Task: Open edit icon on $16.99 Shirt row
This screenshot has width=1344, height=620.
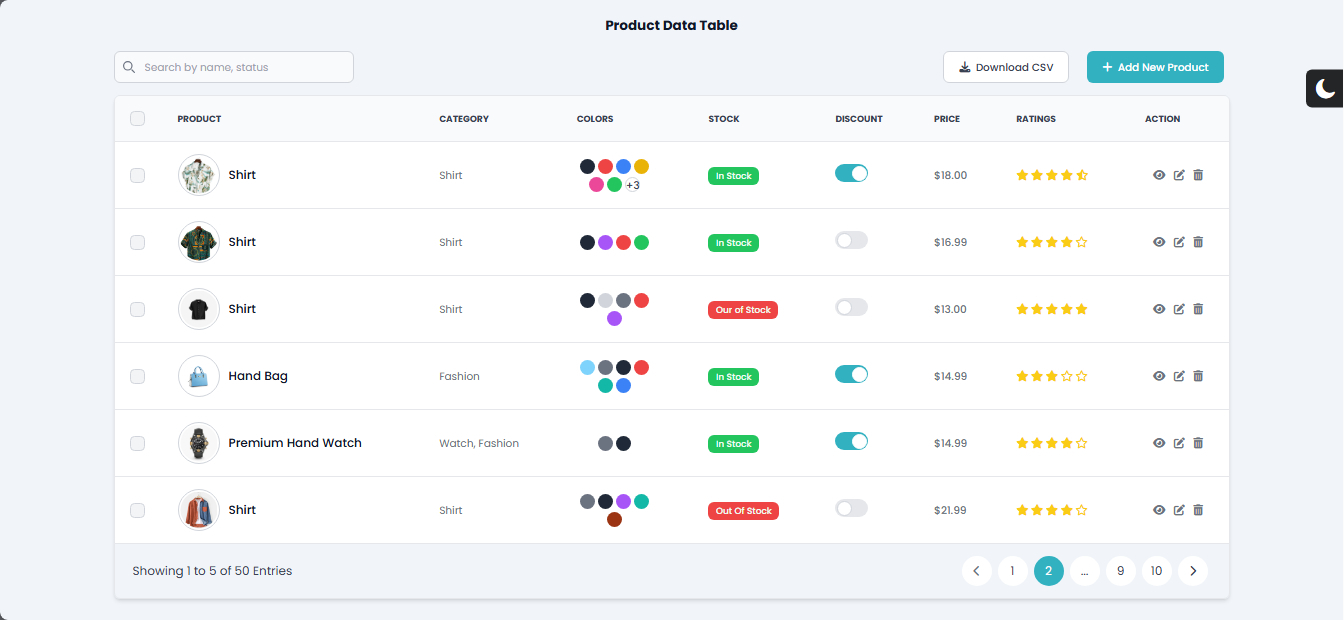Action: [1179, 242]
